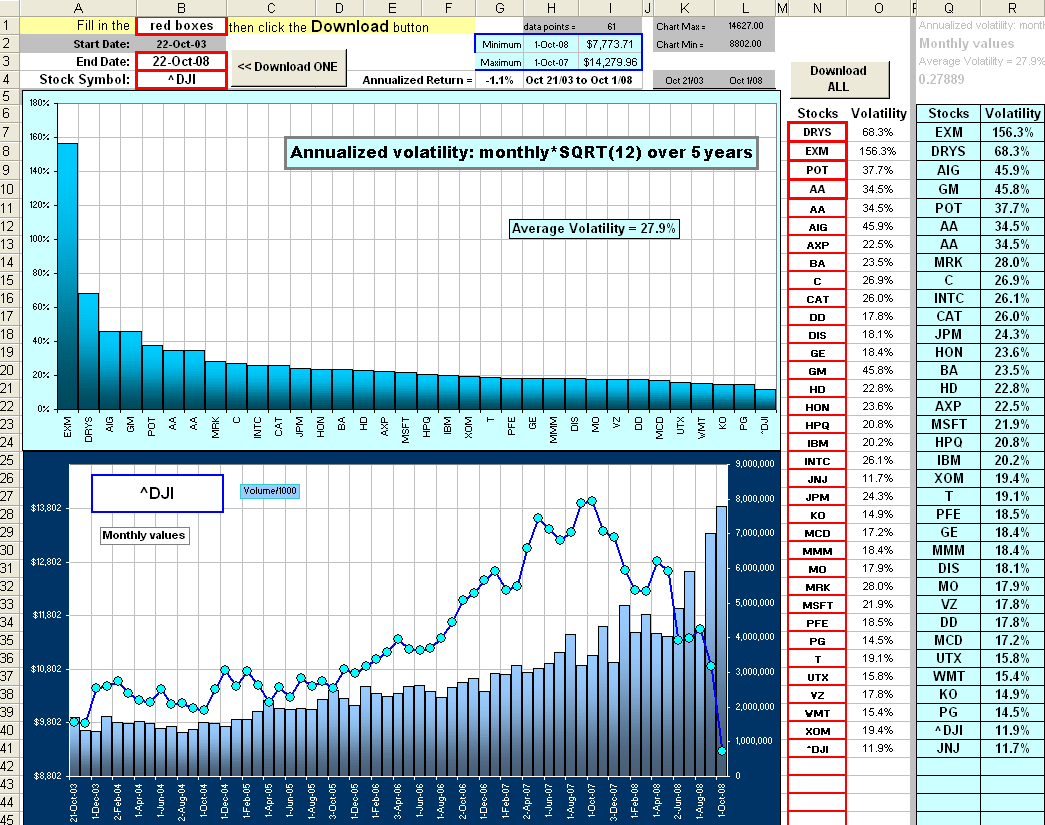Select the -1.1% annualized return value
The image size is (1045, 825).
click(500, 80)
